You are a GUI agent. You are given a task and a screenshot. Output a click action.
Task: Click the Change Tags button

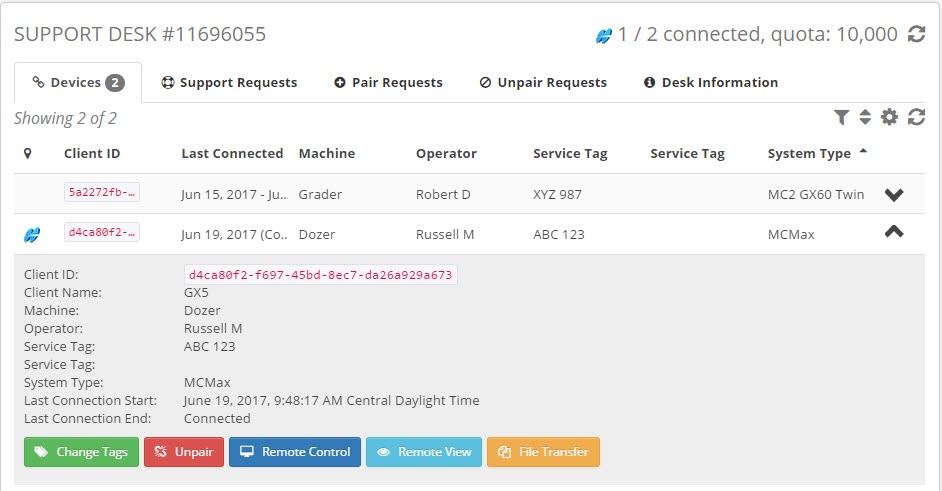[x=81, y=452]
